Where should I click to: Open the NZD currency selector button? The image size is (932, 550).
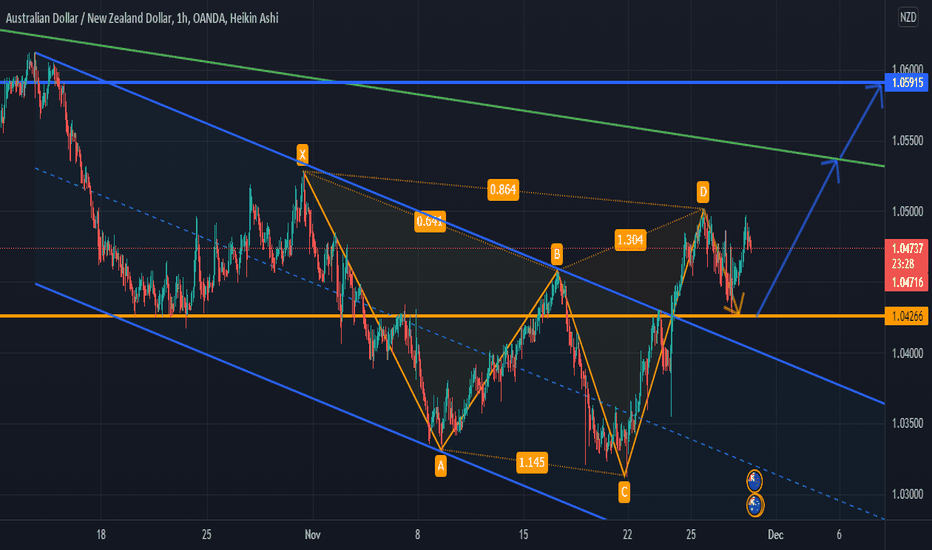click(908, 17)
